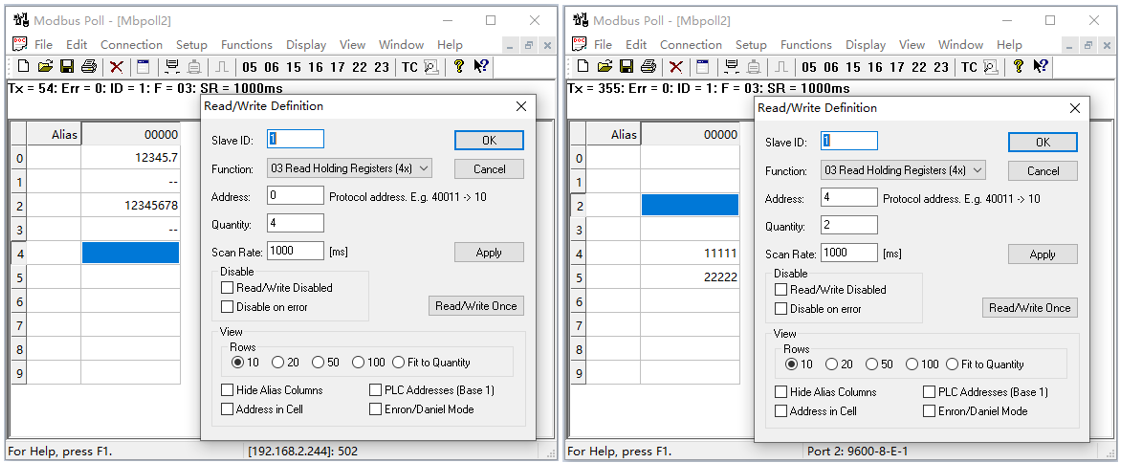Open the Function dropdown in left dialog
The image size is (1124, 466).
click(349, 168)
